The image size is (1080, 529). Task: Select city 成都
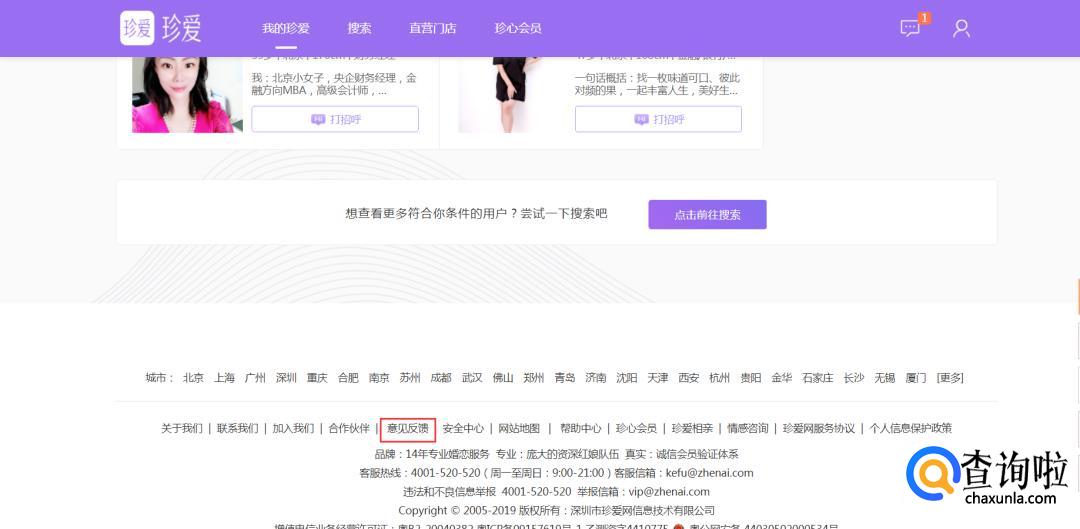point(442,378)
